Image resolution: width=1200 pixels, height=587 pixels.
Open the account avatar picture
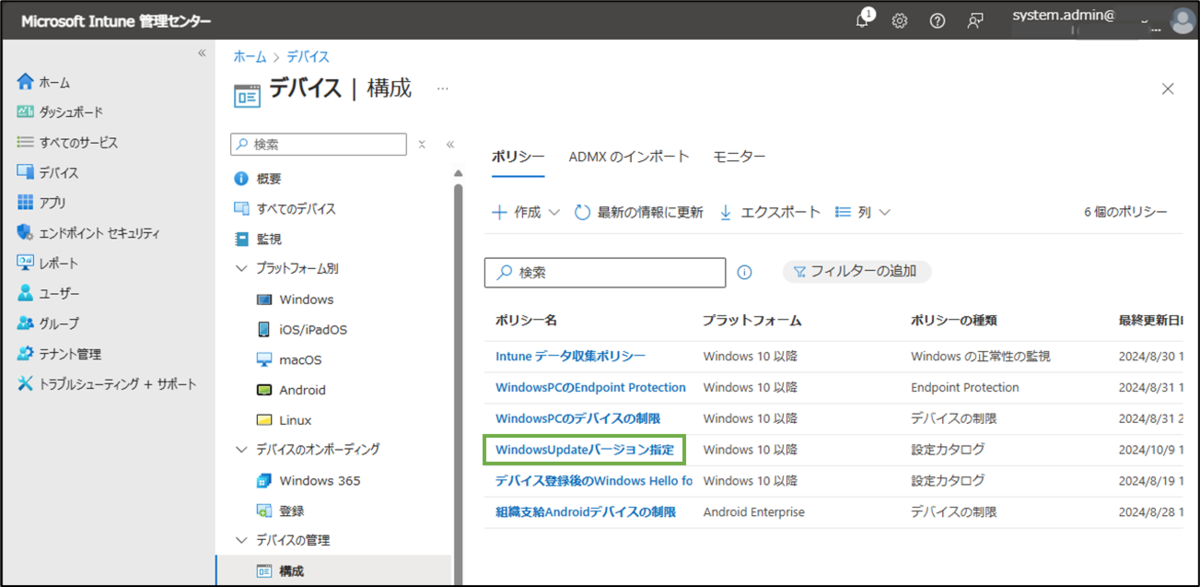(x=1181, y=20)
